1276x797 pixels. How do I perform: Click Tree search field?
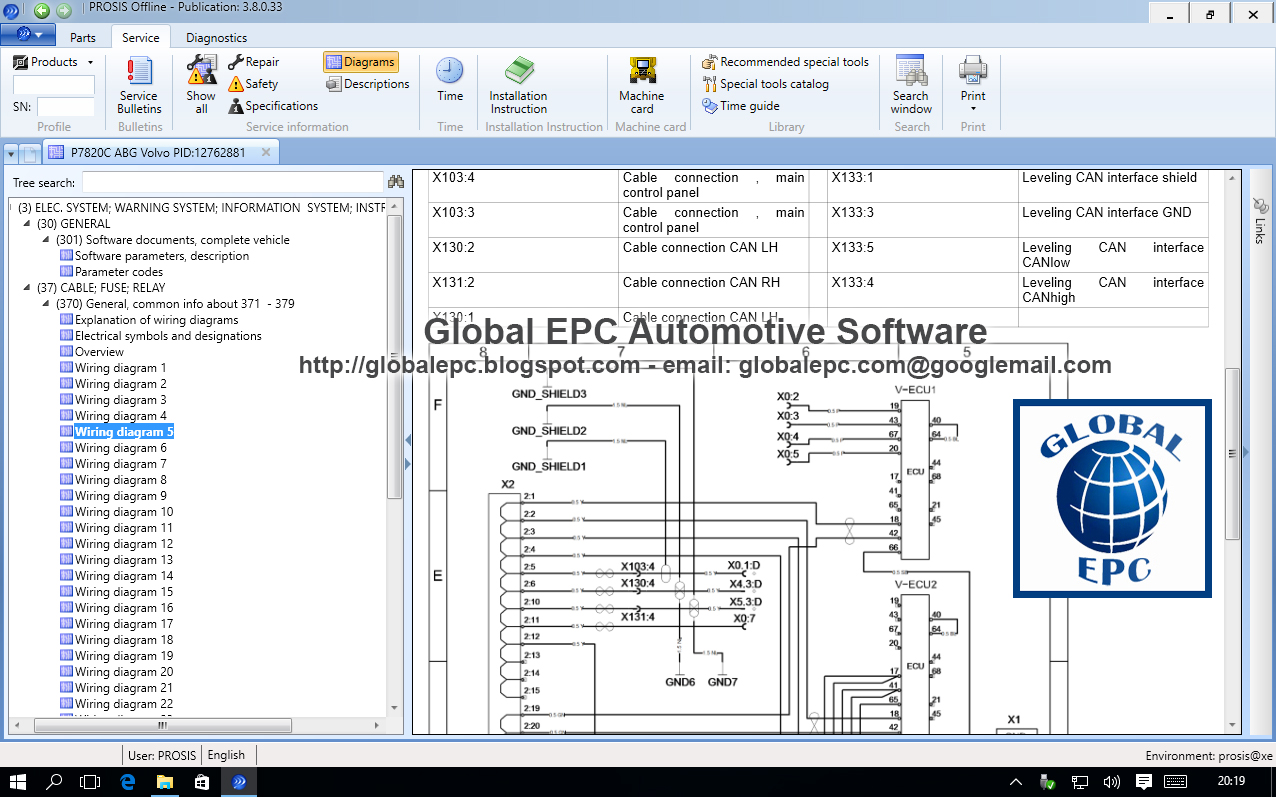point(232,182)
